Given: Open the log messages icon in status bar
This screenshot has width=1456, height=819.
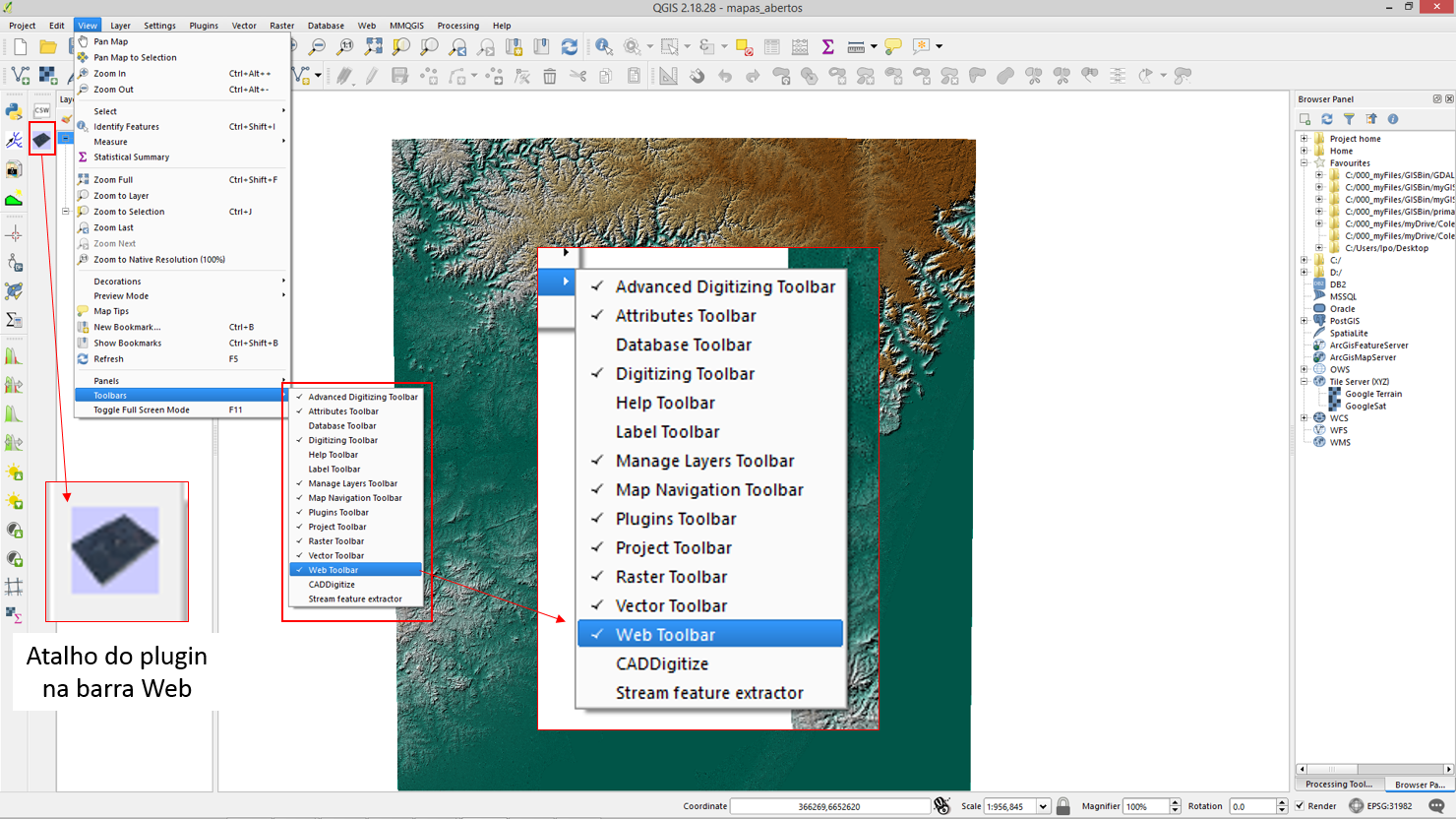Looking at the screenshot, I should click(1436, 806).
